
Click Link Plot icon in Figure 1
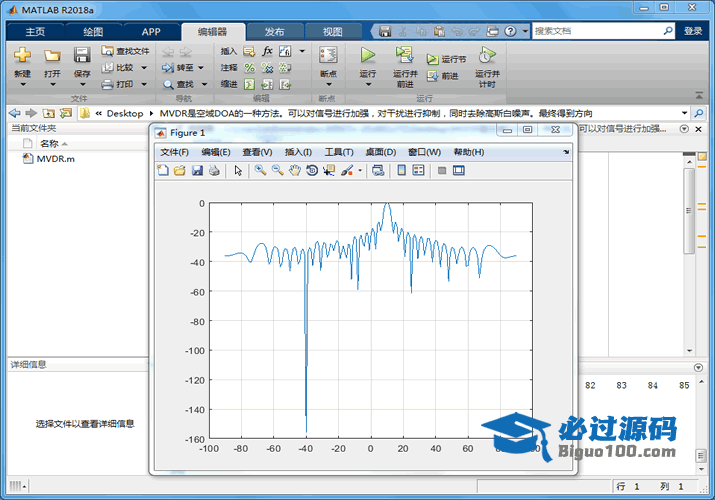click(378, 170)
